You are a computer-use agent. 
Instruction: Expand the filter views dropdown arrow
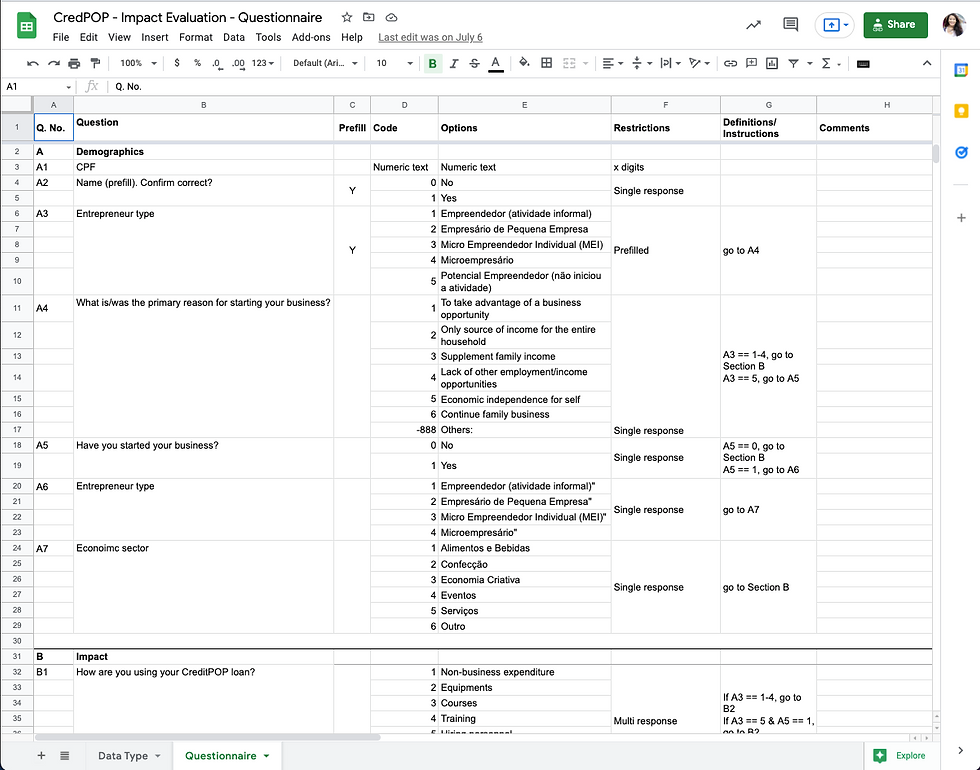click(809, 63)
